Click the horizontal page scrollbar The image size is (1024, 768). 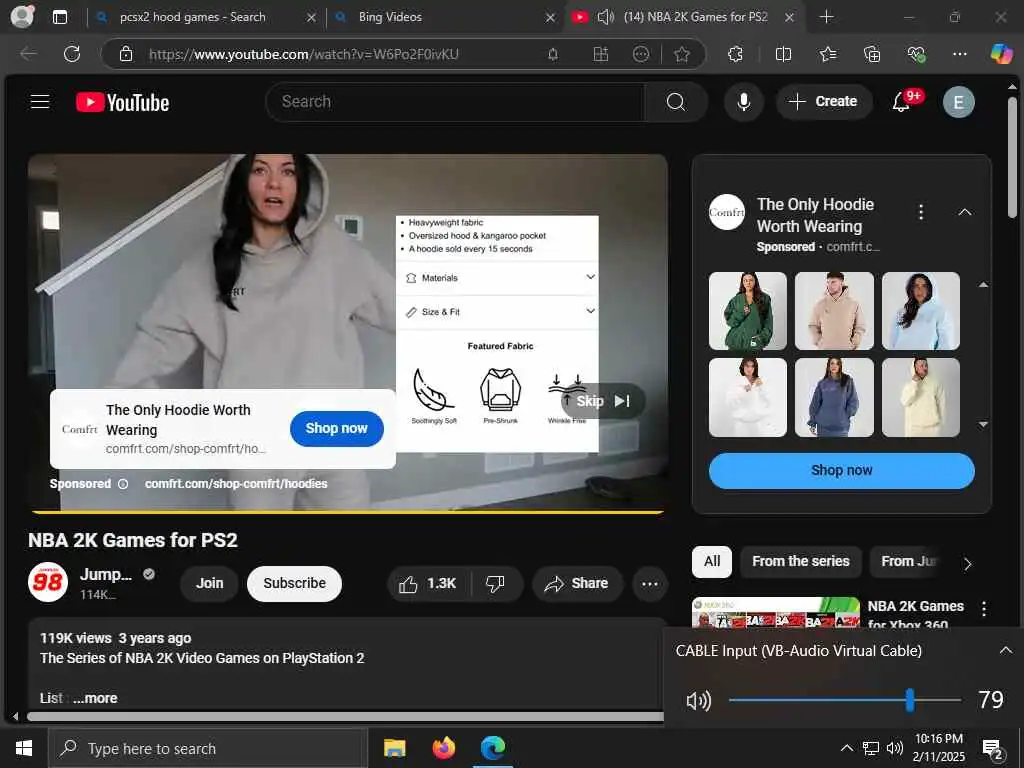[344, 716]
